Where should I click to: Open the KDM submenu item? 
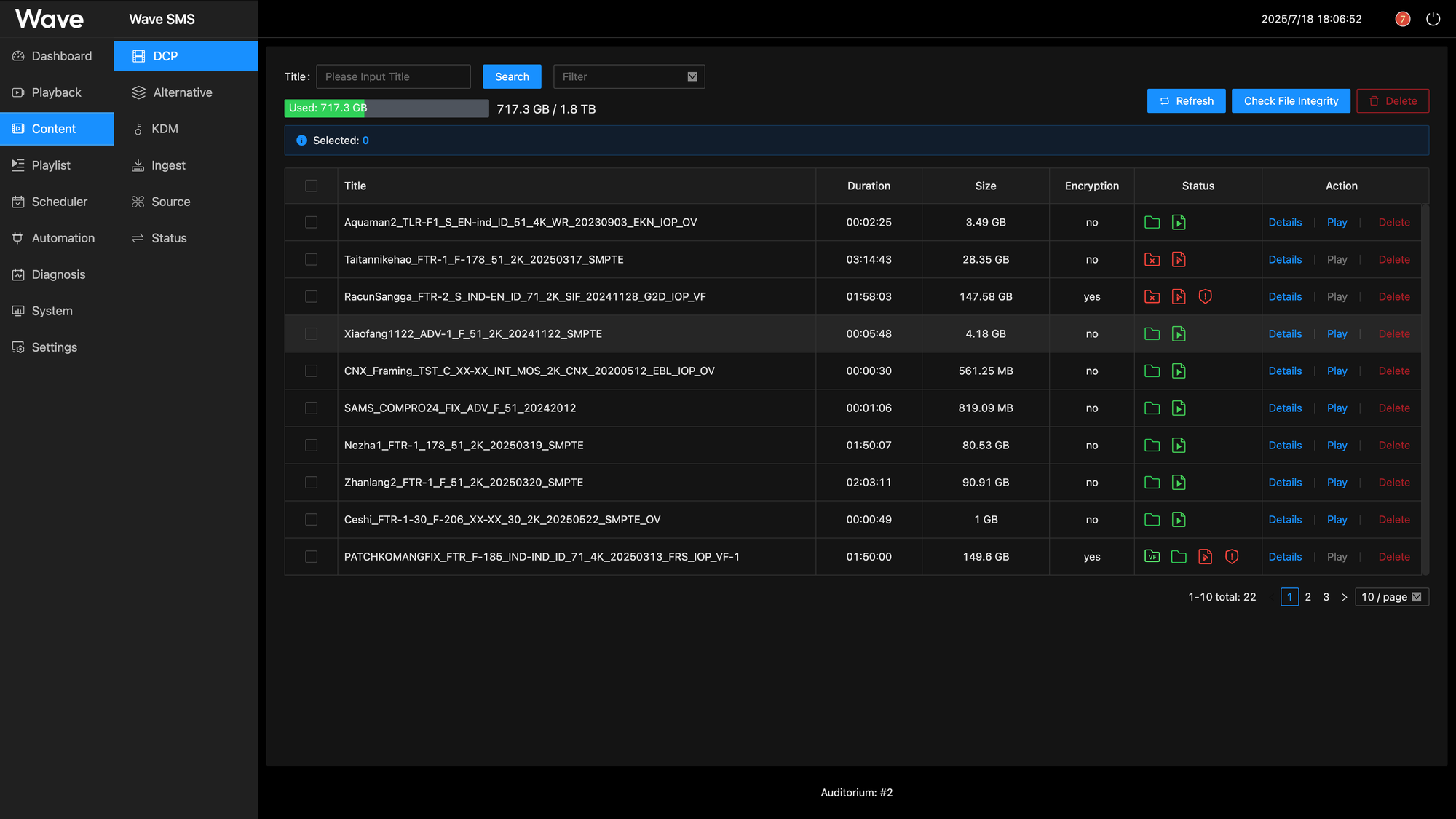[x=165, y=129]
